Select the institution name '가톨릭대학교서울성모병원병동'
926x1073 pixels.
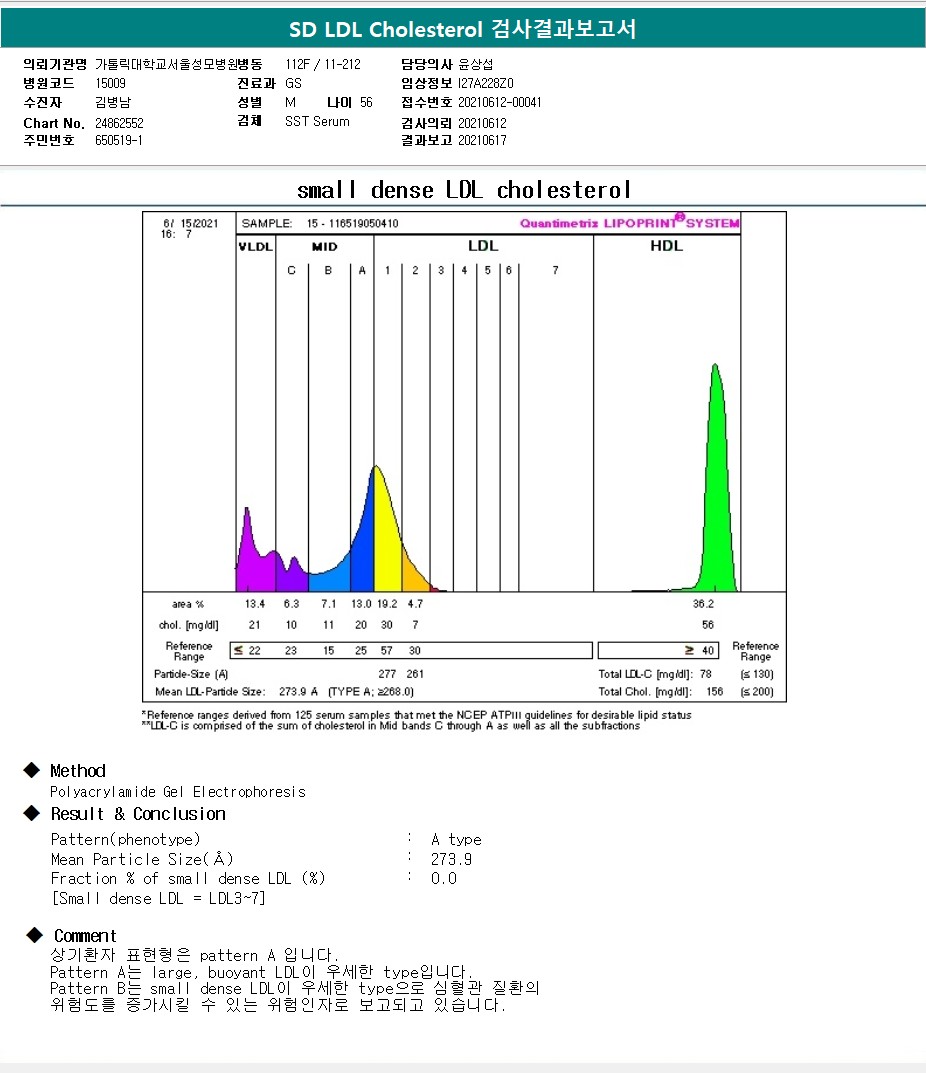tap(179, 64)
